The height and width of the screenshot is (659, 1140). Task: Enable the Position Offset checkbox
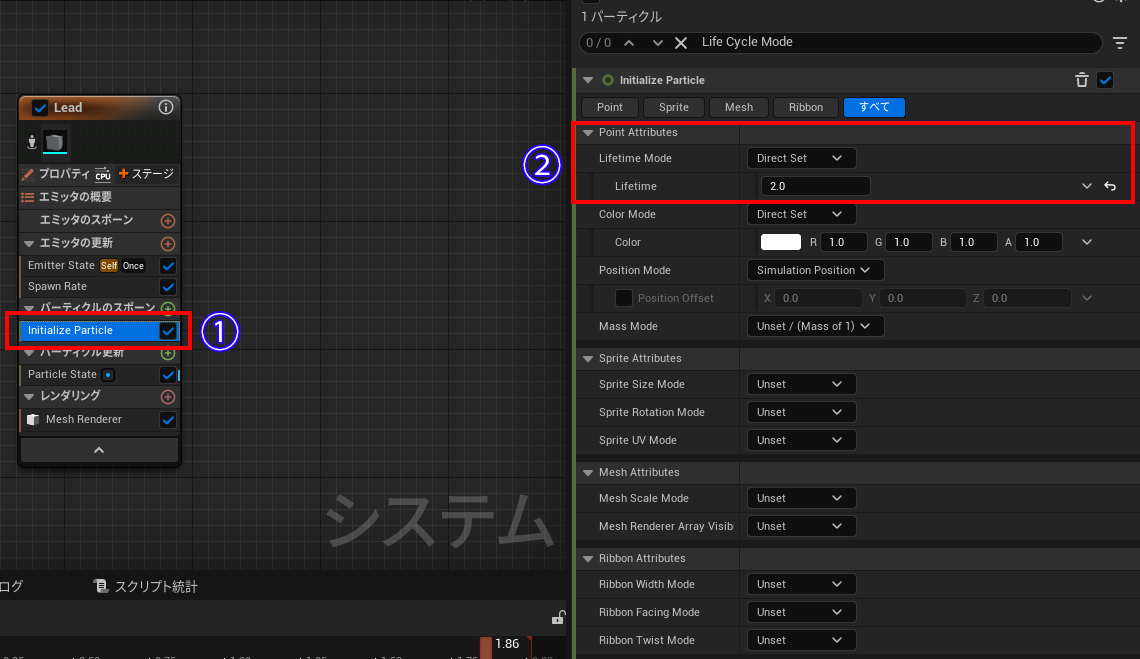point(624,298)
